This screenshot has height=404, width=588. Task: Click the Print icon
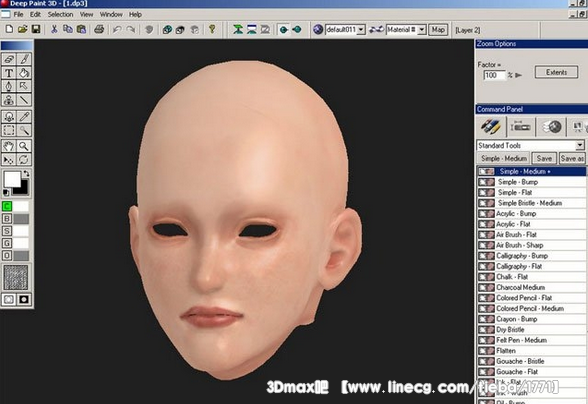click(x=99, y=29)
